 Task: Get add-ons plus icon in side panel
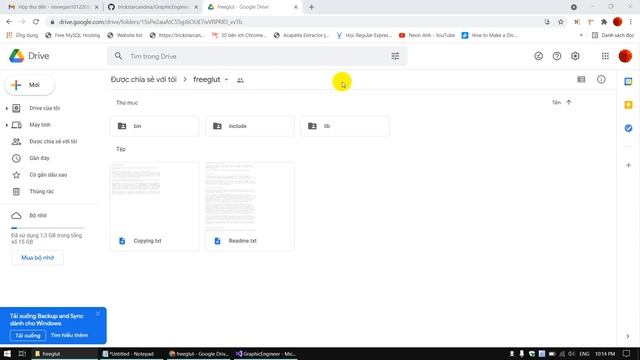point(628,165)
